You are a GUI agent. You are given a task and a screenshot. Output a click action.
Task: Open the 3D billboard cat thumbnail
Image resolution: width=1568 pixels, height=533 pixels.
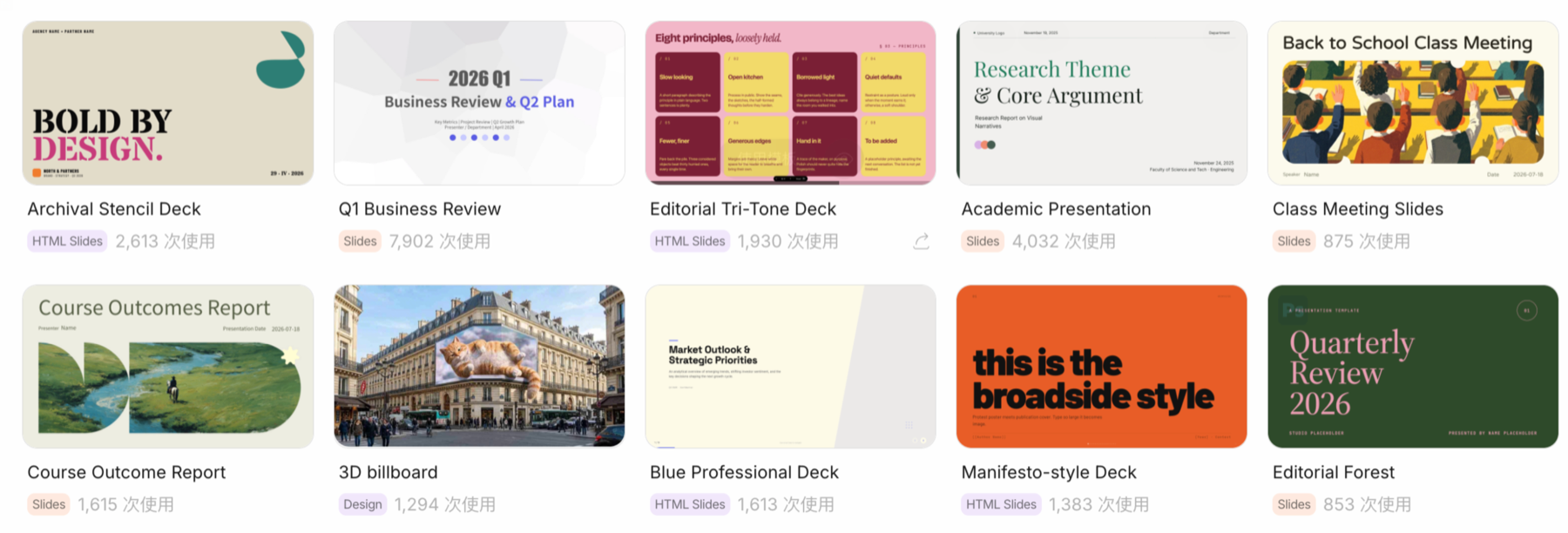click(x=479, y=367)
